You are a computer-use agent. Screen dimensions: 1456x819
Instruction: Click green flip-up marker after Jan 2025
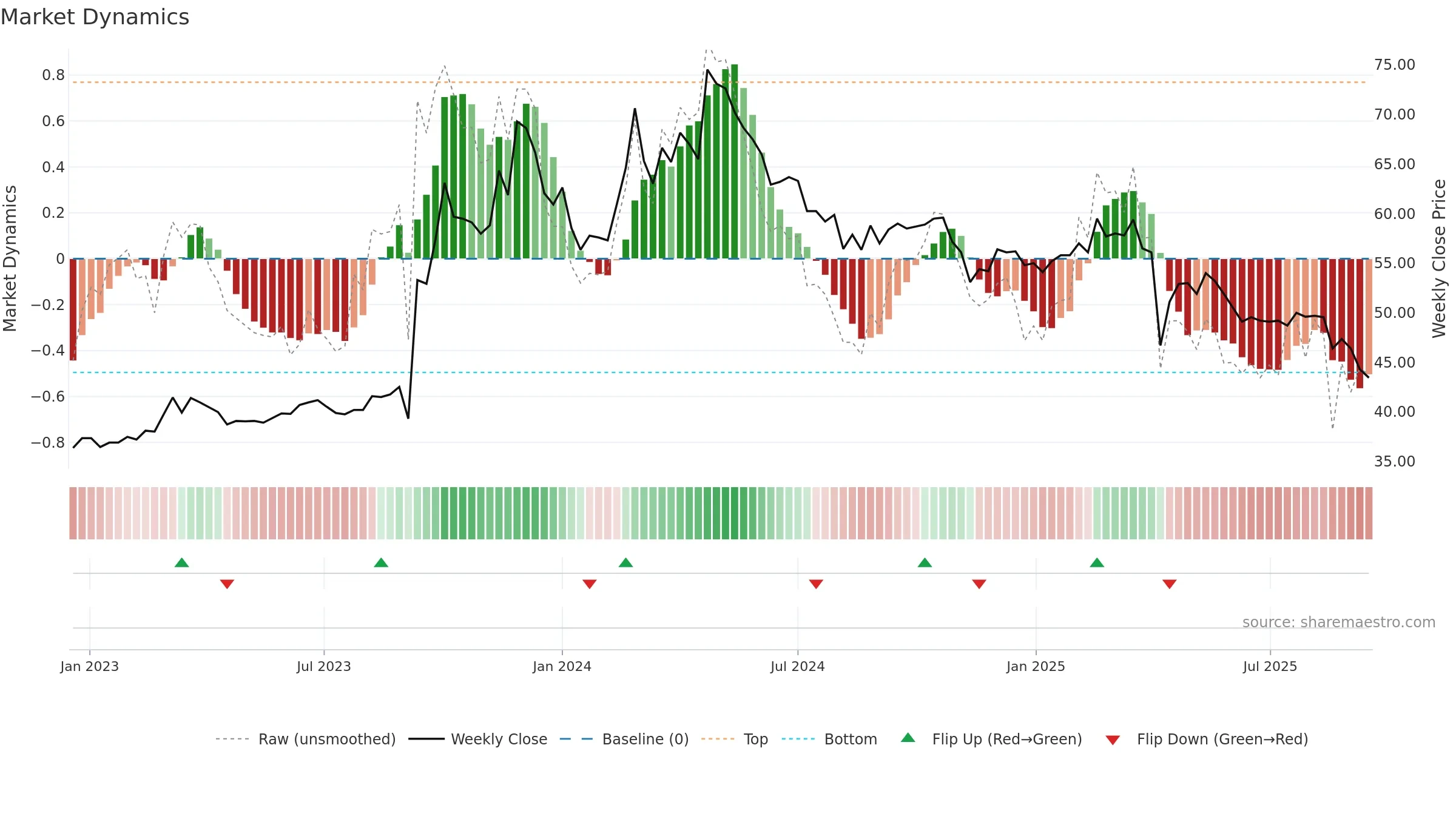pos(1097,562)
